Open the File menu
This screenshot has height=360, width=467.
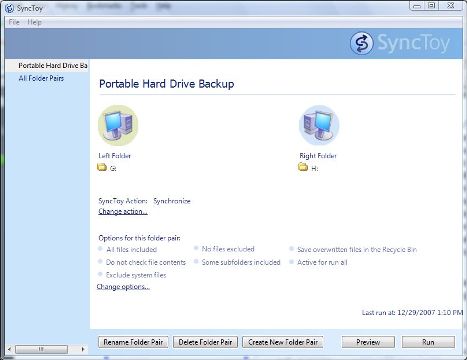(x=14, y=22)
